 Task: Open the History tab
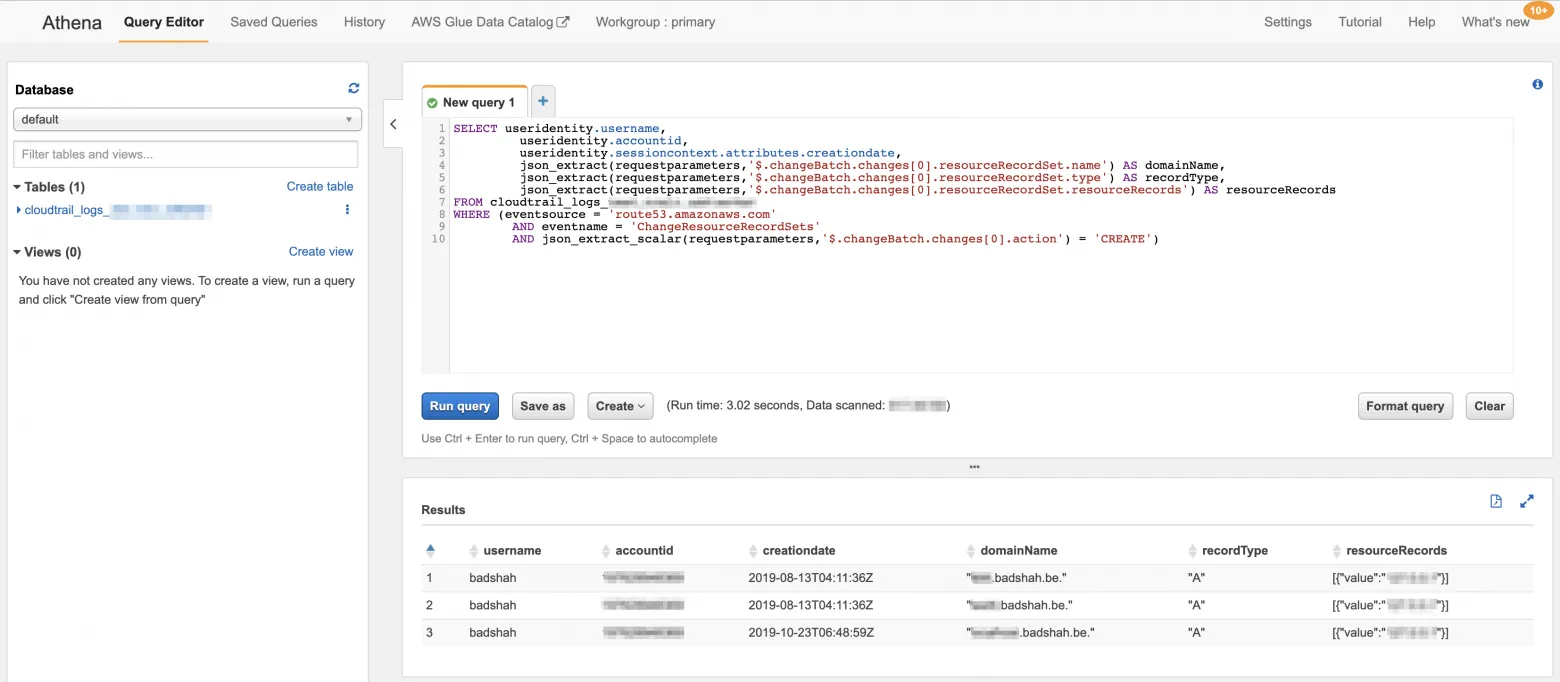coord(364,21)
